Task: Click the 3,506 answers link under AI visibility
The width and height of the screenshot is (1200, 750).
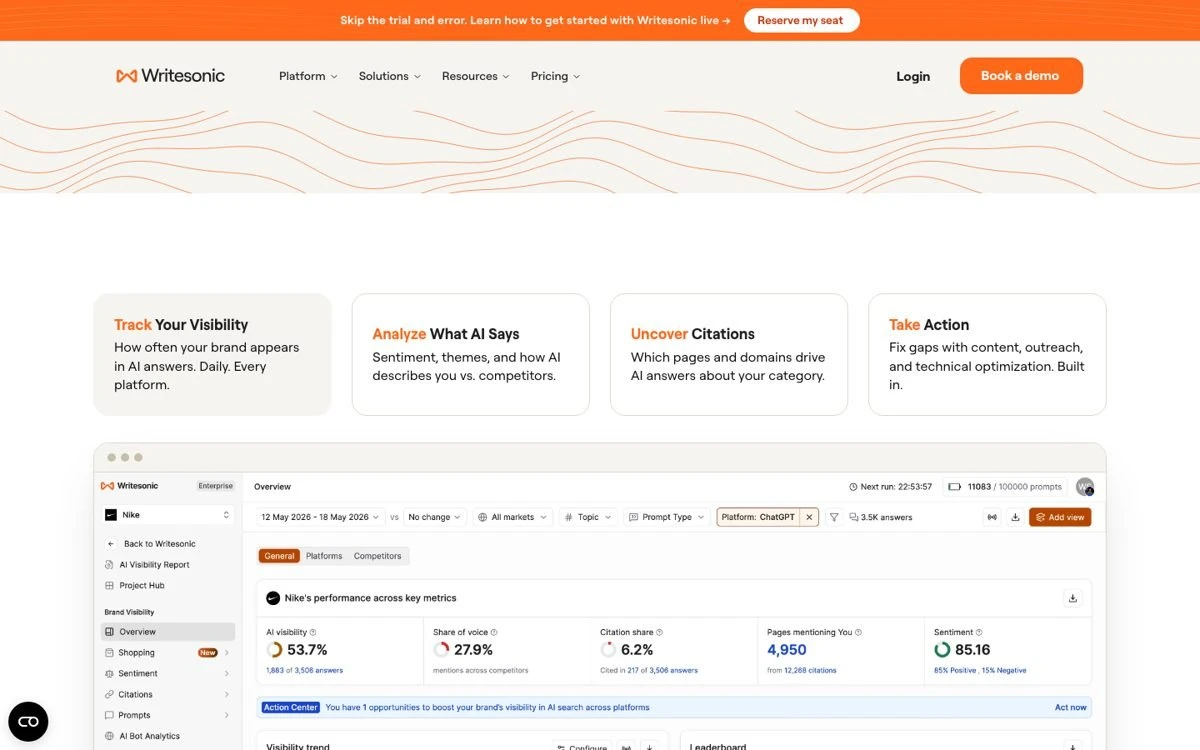Action: 319,670
